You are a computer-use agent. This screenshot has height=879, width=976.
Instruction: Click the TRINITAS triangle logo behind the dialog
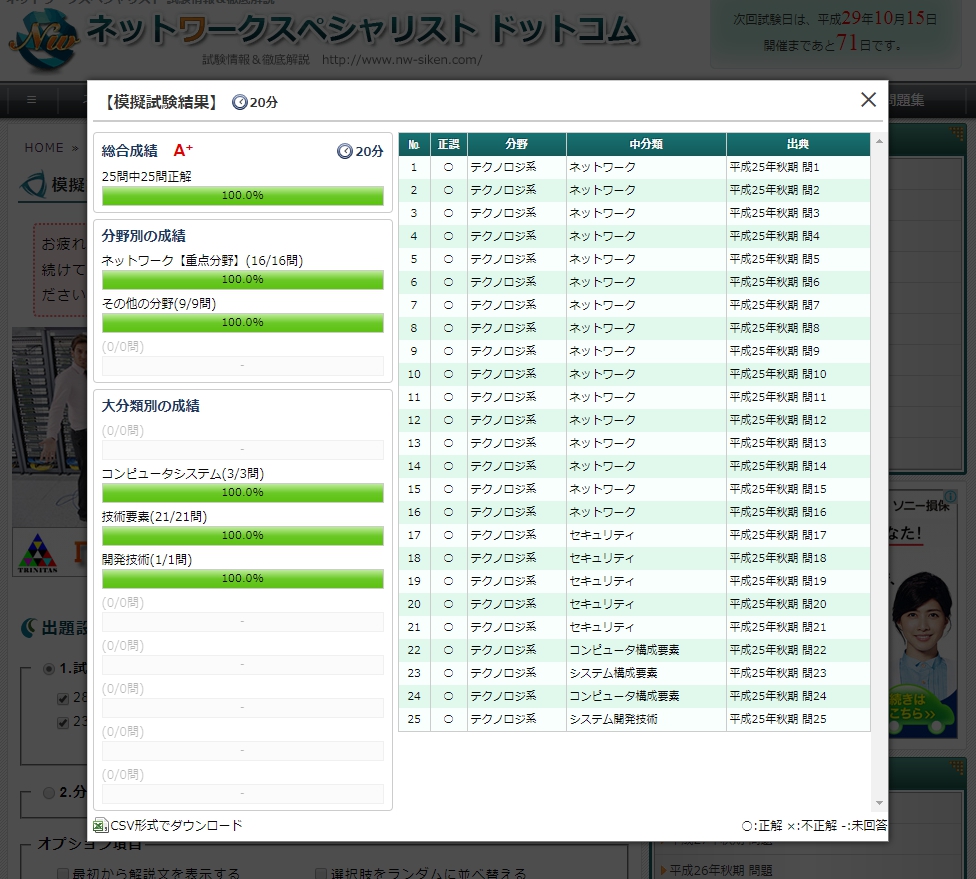click(x=37, y=553)
